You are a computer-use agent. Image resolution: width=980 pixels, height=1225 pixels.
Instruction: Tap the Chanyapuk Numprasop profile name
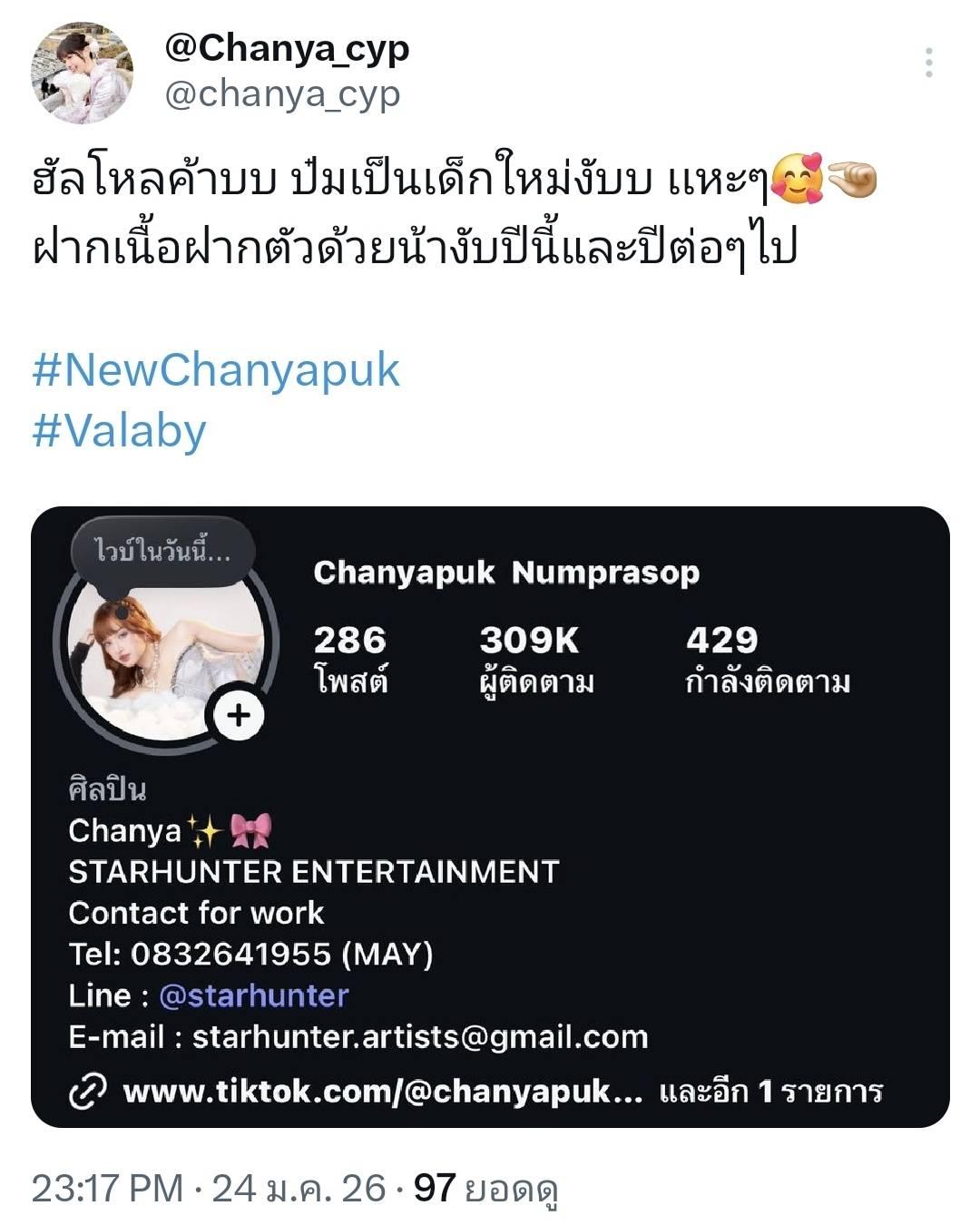pyautogui.click(x=506, y=573)
